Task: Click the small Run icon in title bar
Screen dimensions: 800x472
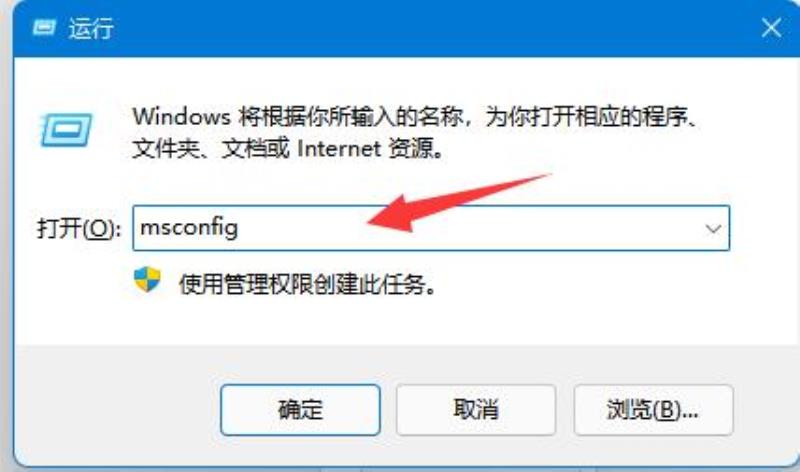Action: pyautogui.click(x=43, y=28)
